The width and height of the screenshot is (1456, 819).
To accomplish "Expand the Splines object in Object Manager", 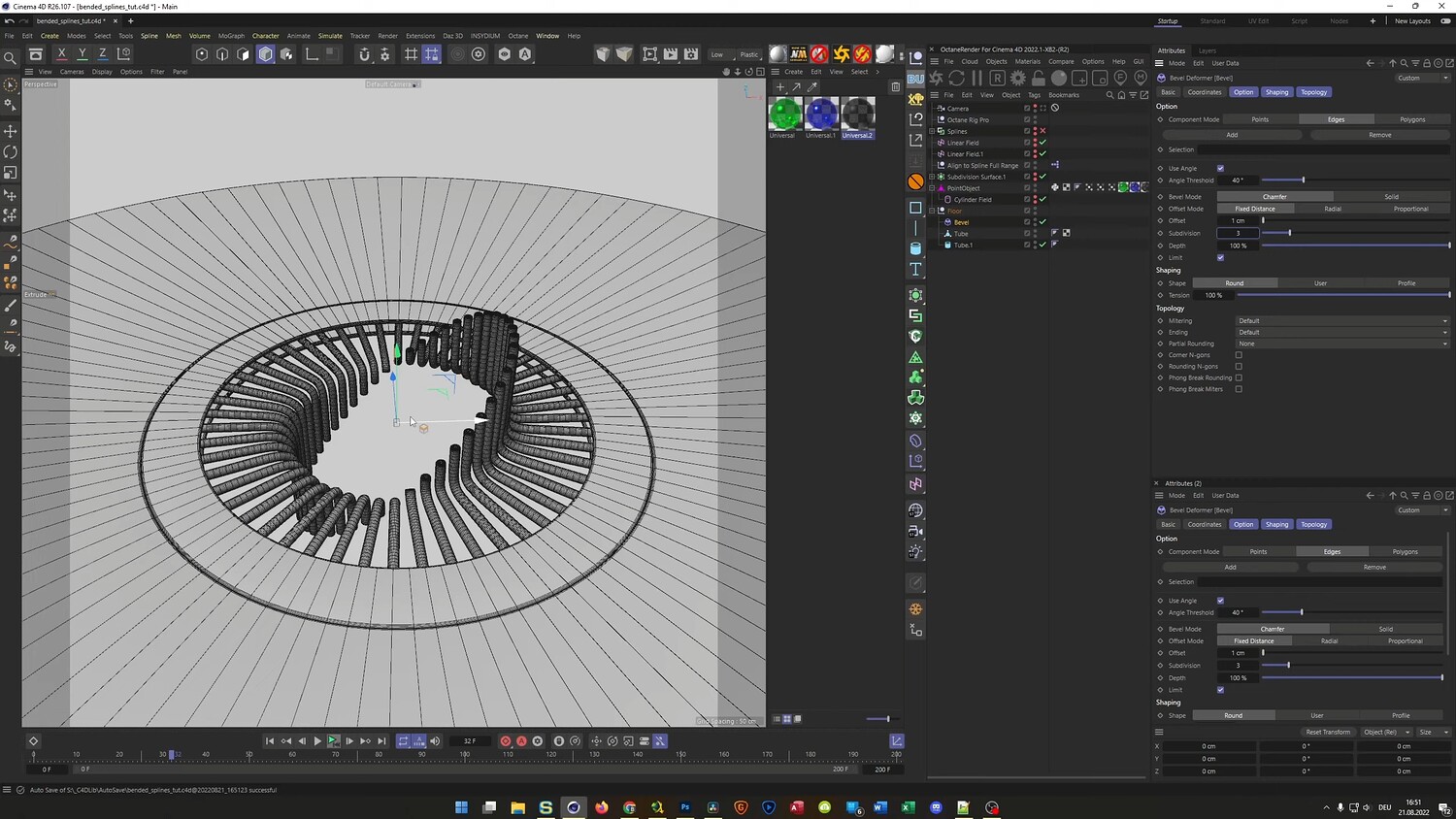I will (932, 131).
